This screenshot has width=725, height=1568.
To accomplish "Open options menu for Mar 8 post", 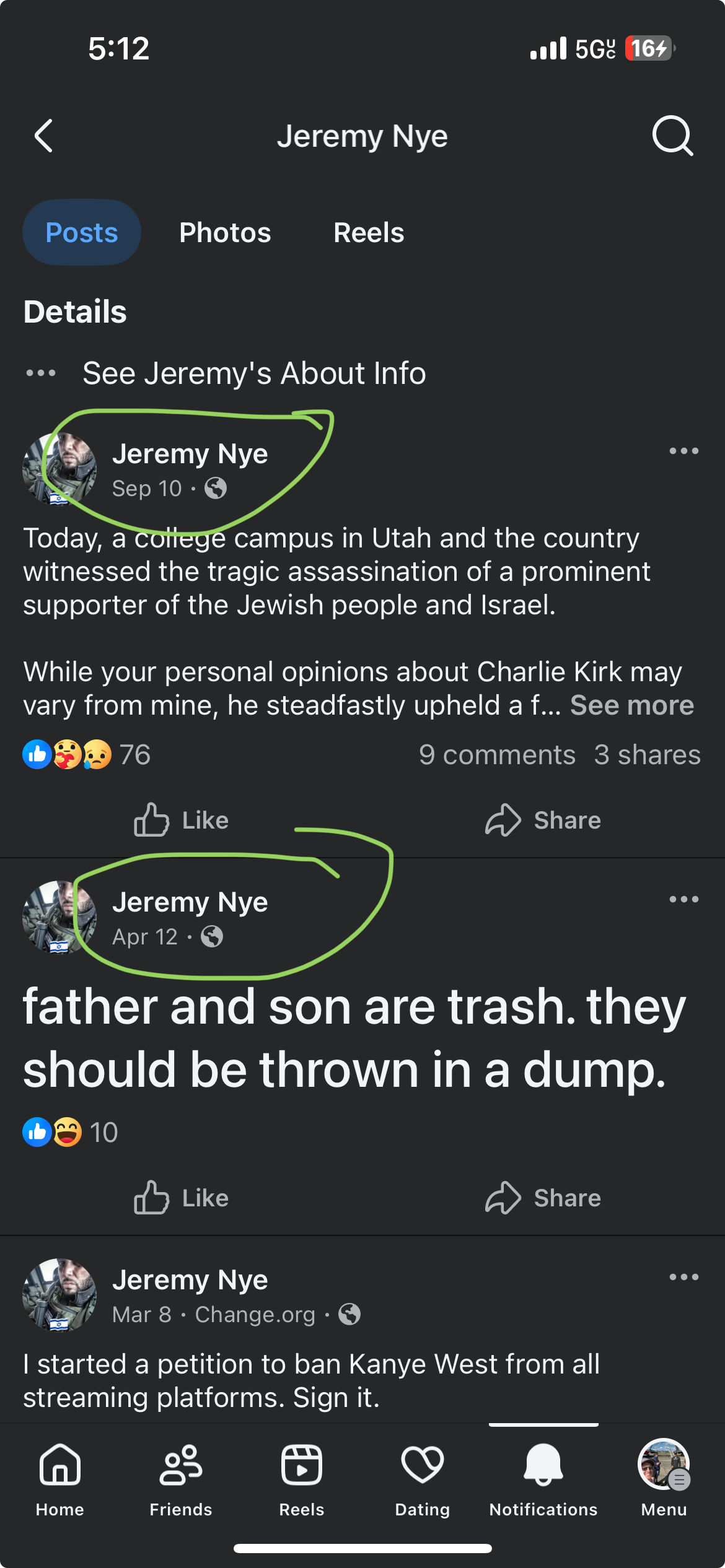I will 683,1277.
